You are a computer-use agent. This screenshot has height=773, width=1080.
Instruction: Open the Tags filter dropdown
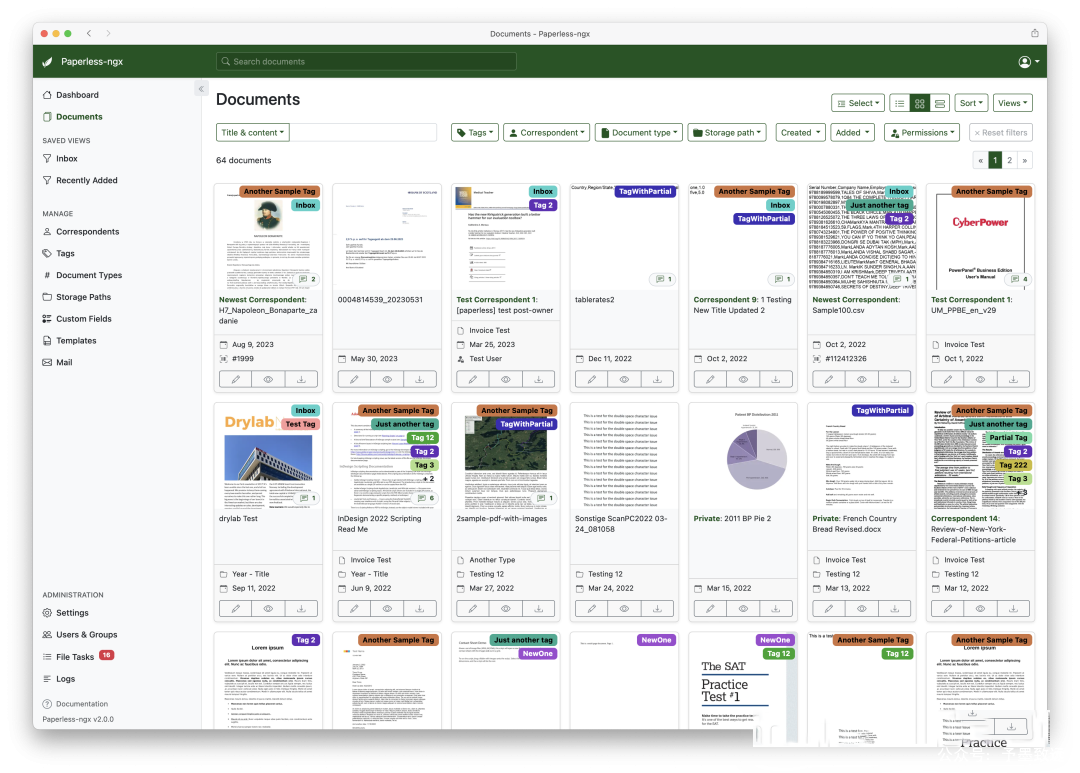(x=475, y=133)
